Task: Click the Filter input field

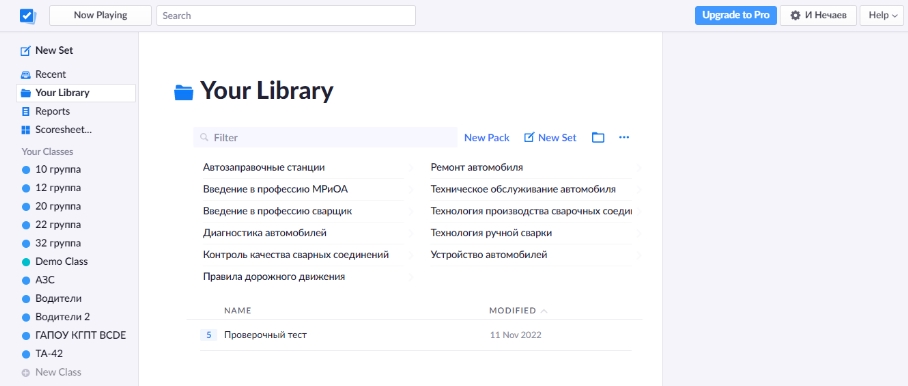Action: tap(325, 138)
